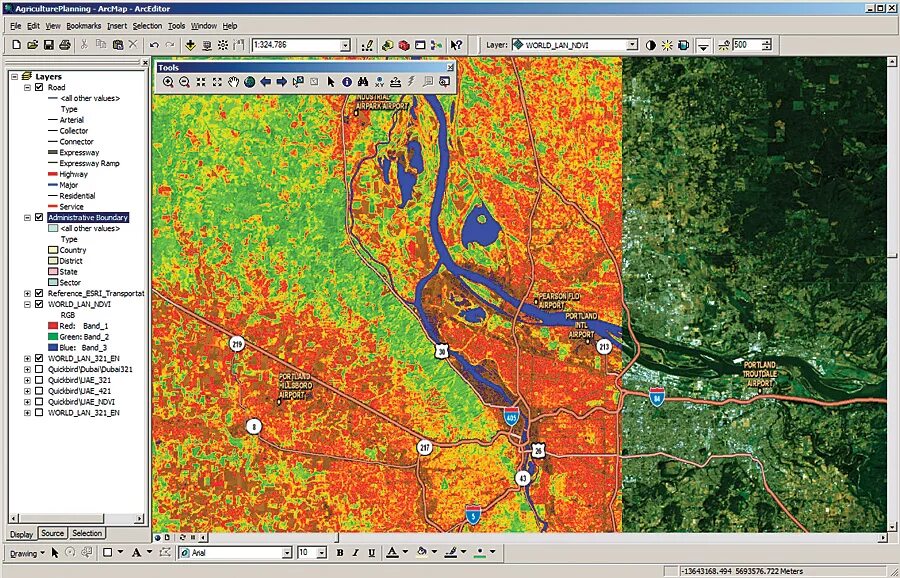The height and width of the screenshot is (578, 900).
Task: Open the Bookmarks menu
Action: [83, 26]
